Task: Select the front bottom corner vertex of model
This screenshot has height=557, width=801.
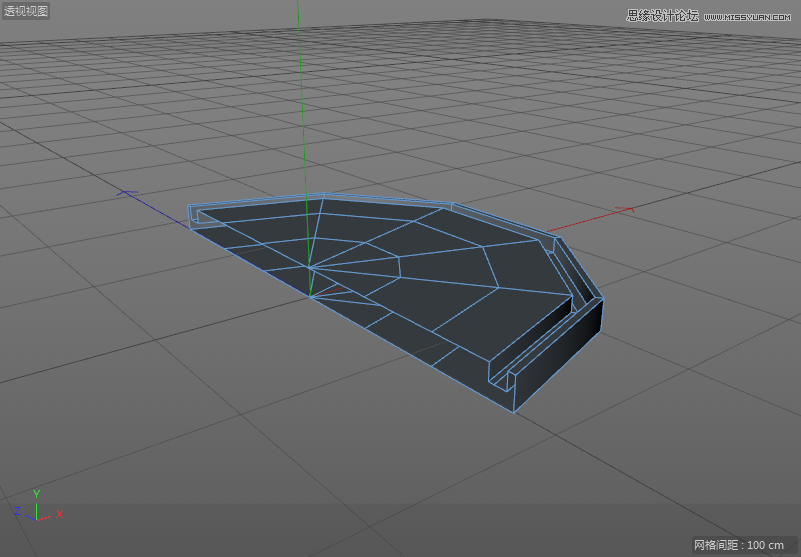Action: [514, 412]
